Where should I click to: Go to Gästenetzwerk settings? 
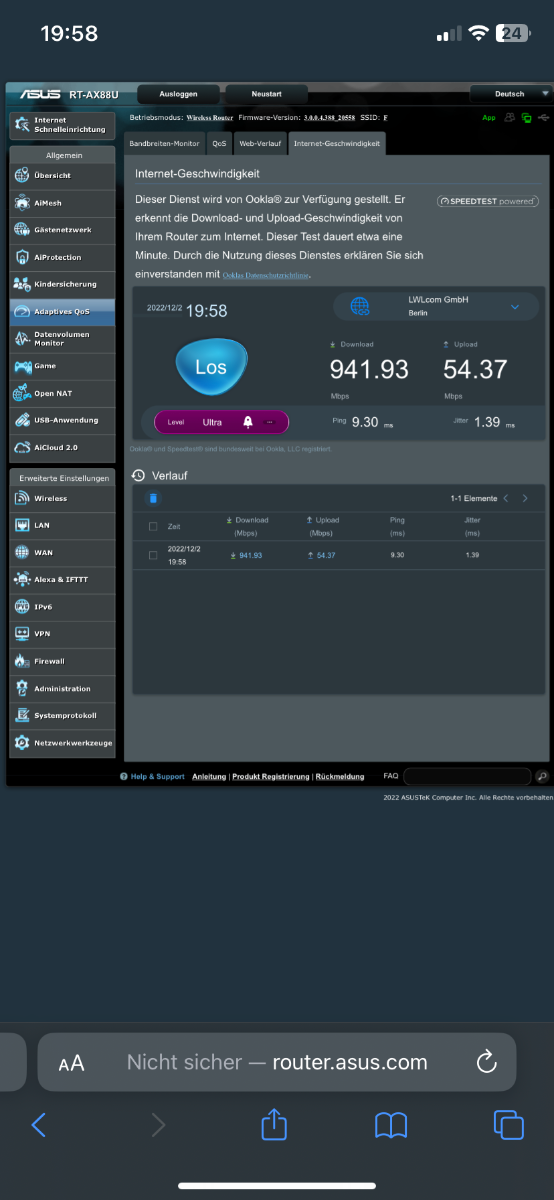pyautogui.click(x=61, y=230)
